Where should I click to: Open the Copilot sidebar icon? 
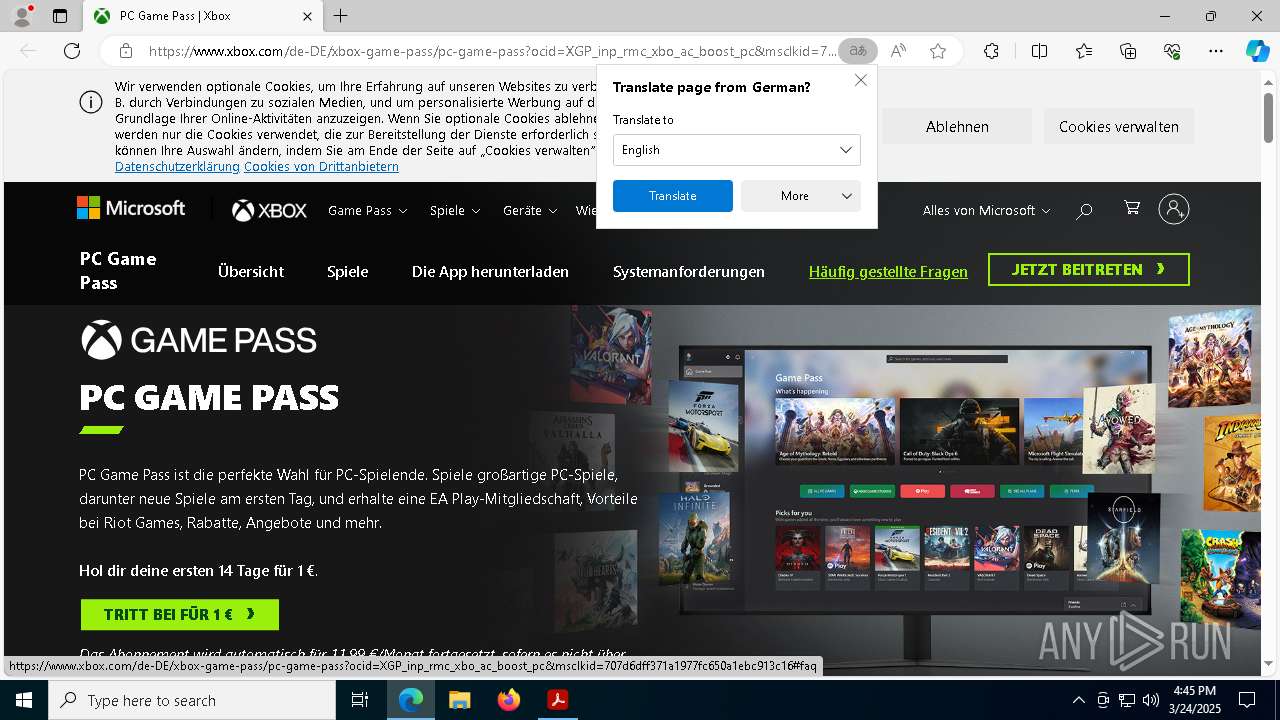coord(1257,51)
